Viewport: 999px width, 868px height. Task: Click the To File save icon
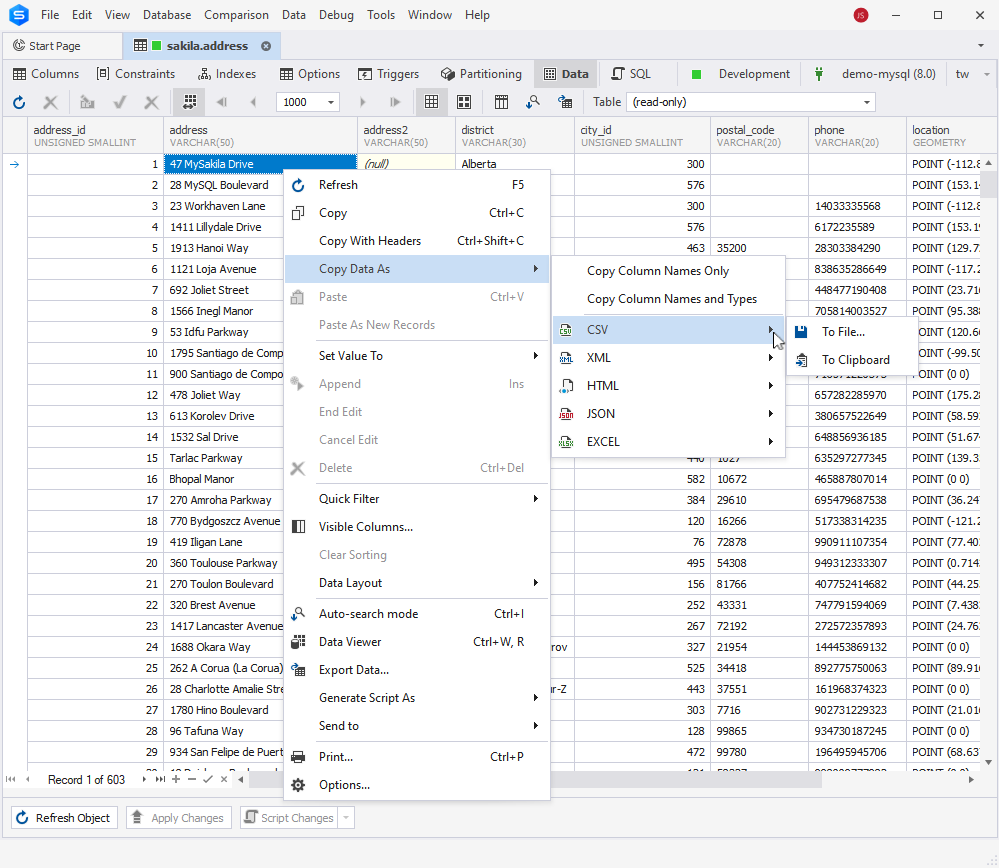click(801, 332)
